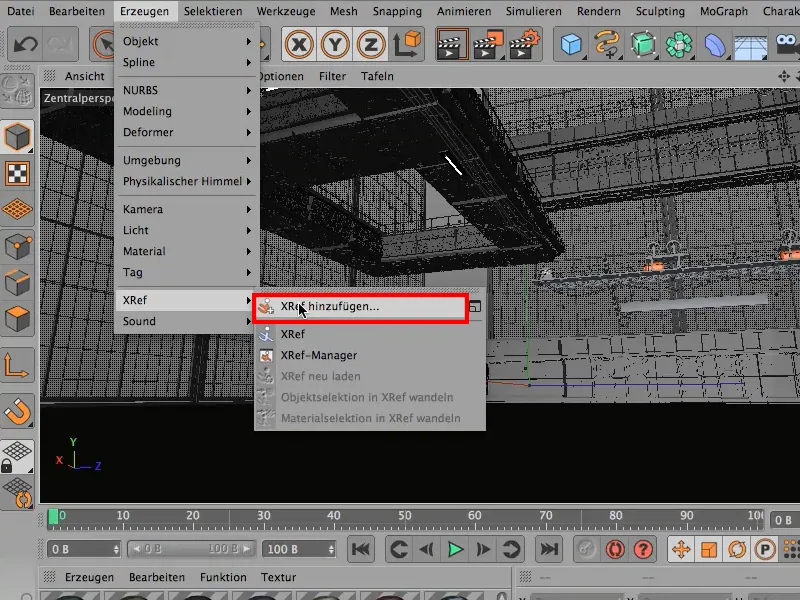The height and width of the screenshot is (600, 800).
Task: Switch to points mode icon
Action: coord(17,246)
